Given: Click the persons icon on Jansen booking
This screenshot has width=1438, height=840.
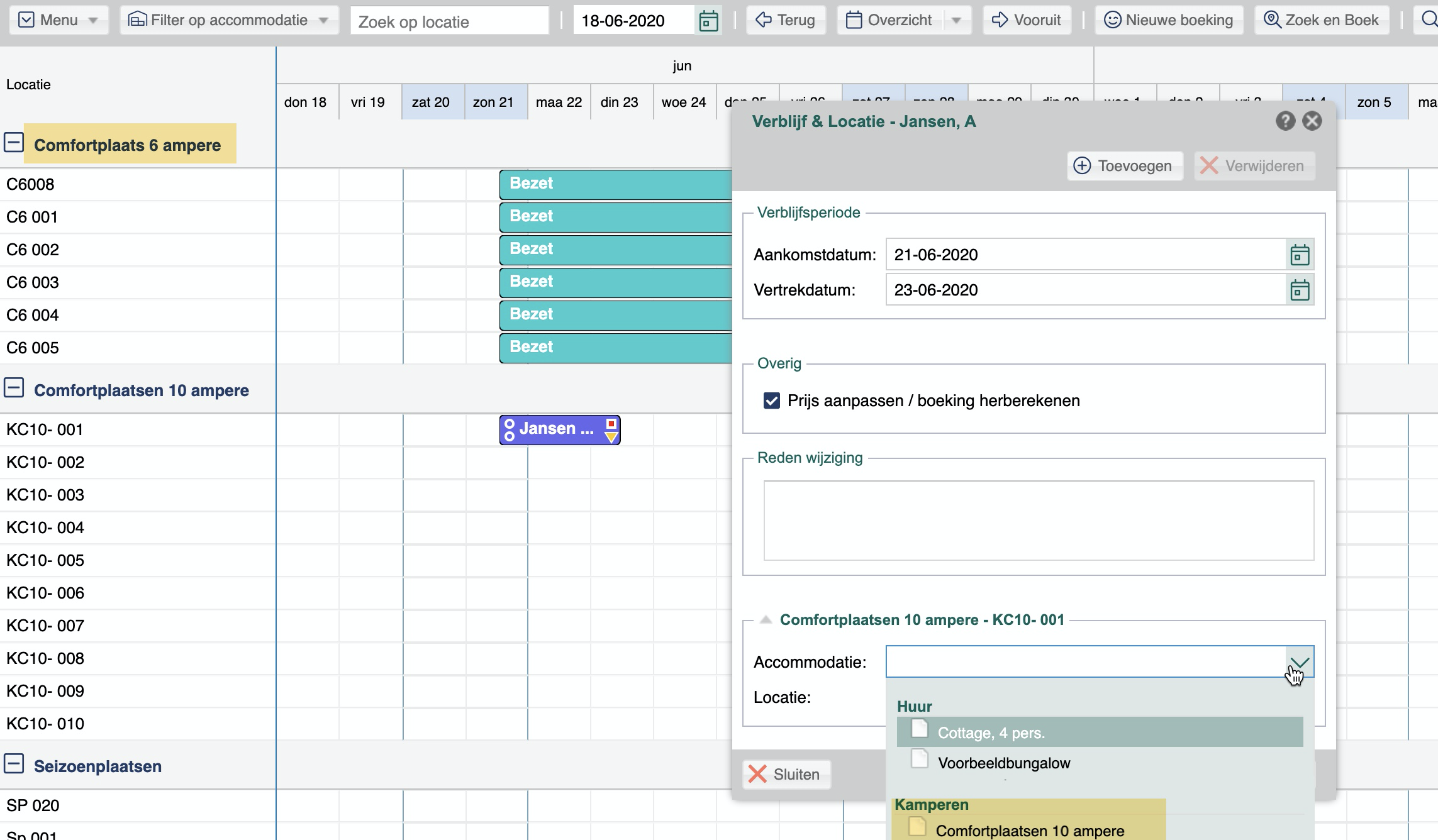Looking at the screenshot, I should (x=510, y=430).
